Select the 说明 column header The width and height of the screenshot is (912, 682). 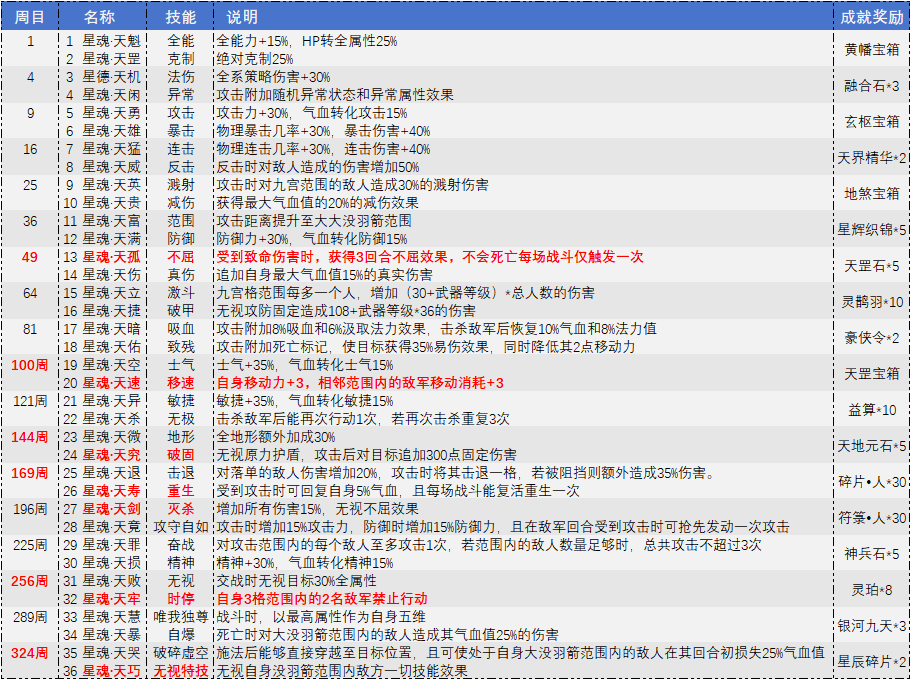coord(242,17)
